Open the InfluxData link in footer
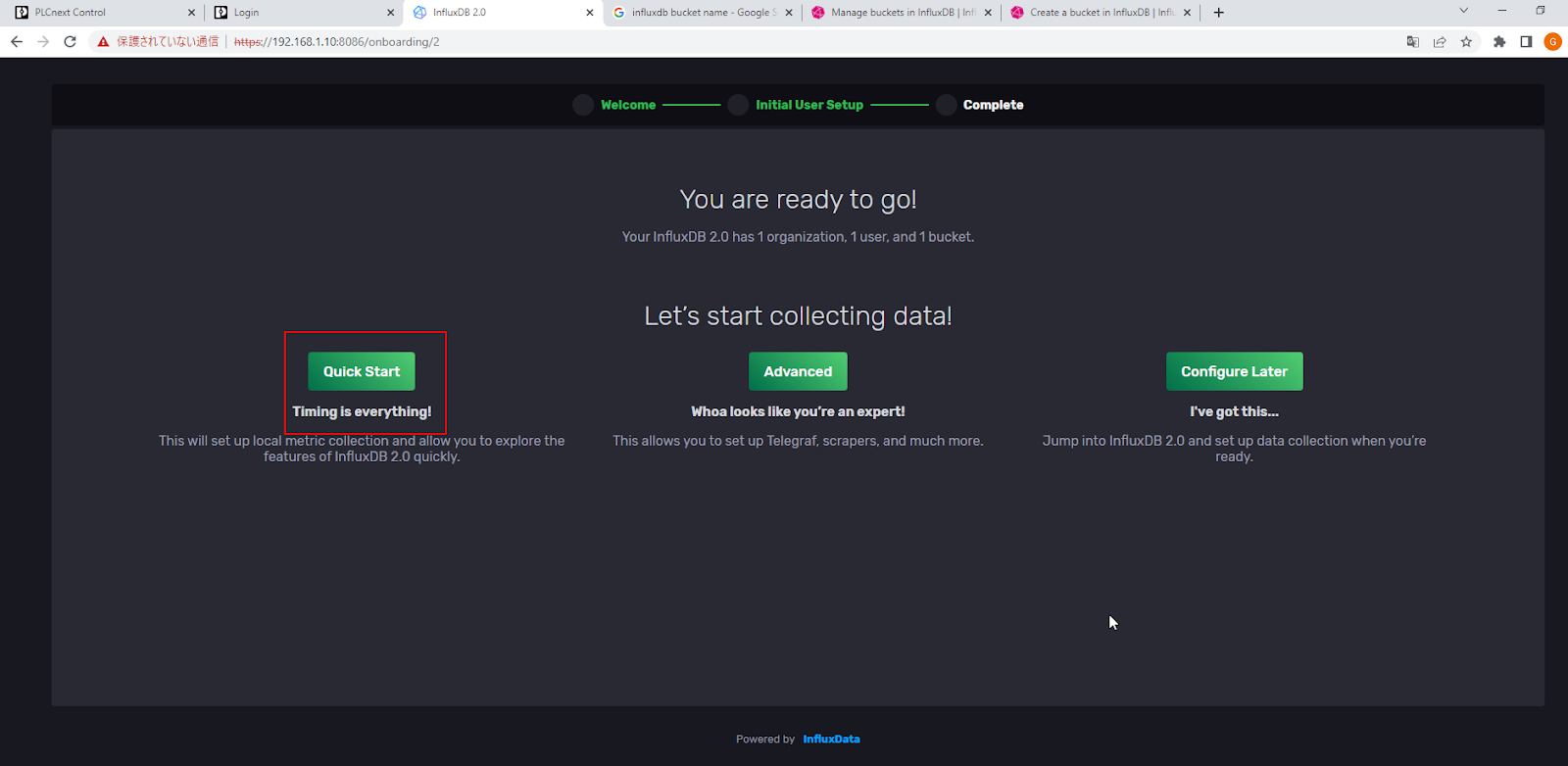The width and height of the screenshot is (1568, 766). [x=831, y=739]
